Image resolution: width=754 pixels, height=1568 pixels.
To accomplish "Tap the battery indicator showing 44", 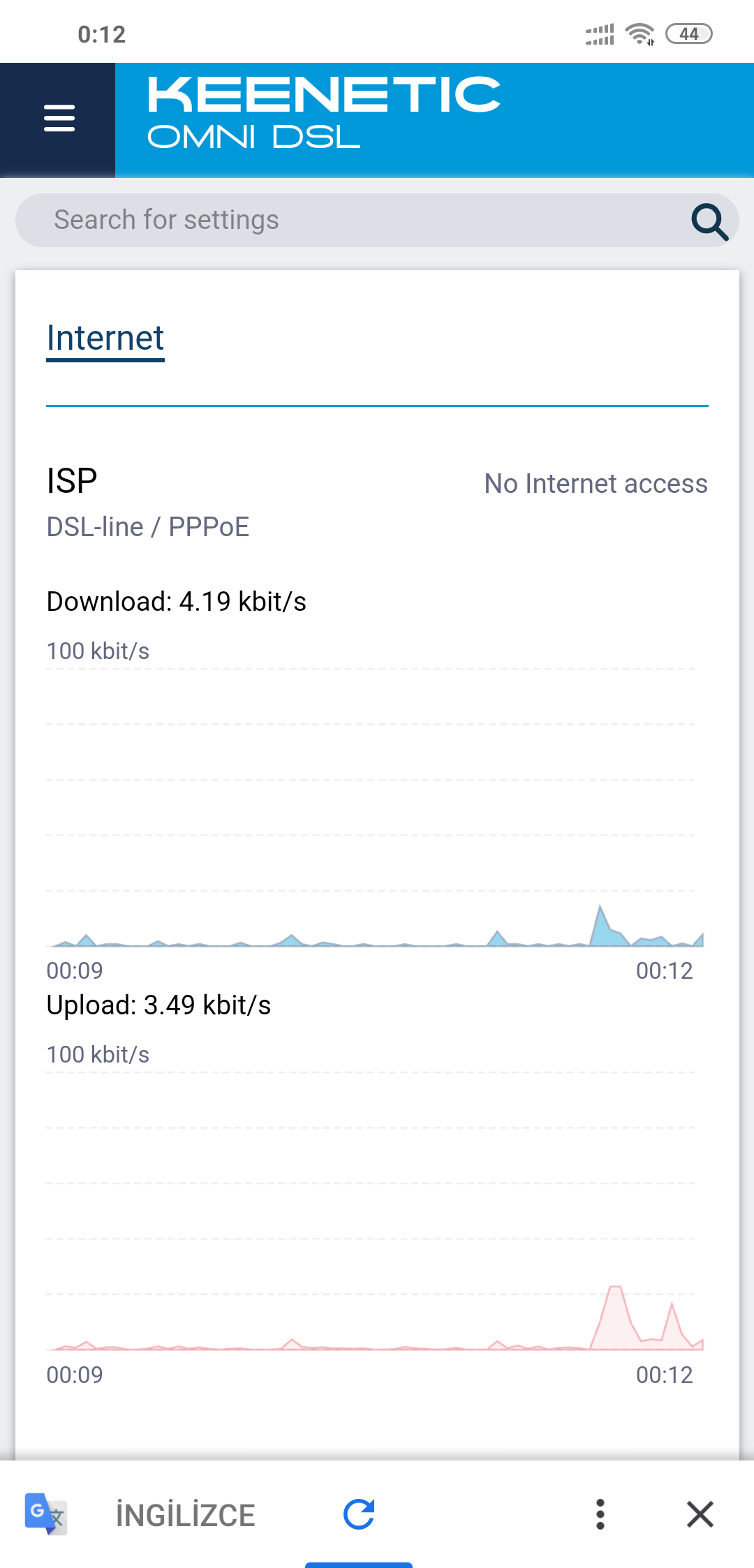I will click(689, 34).
